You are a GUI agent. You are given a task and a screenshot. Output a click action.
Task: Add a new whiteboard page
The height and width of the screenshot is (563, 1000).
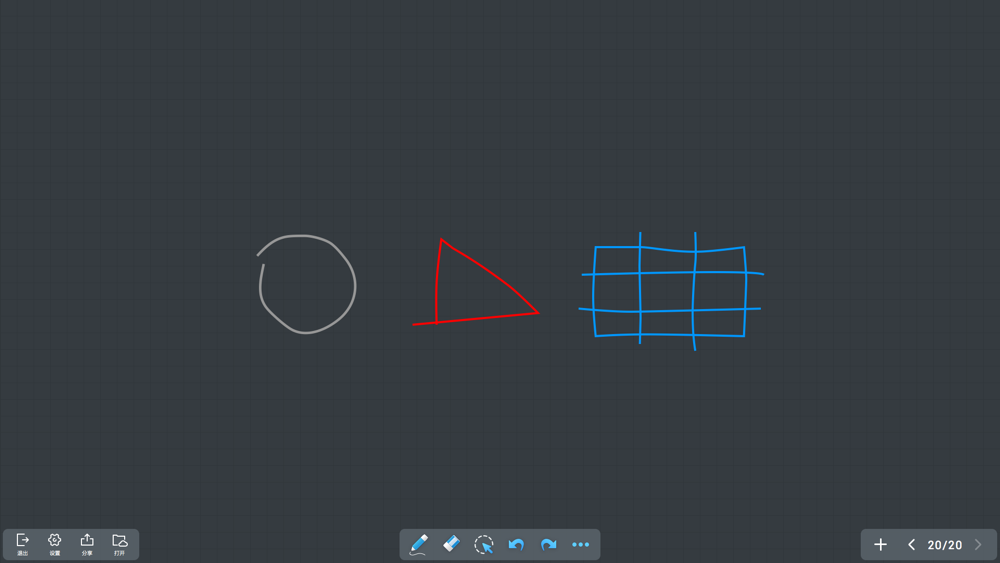pyautogui.click(x=880, y=545)
